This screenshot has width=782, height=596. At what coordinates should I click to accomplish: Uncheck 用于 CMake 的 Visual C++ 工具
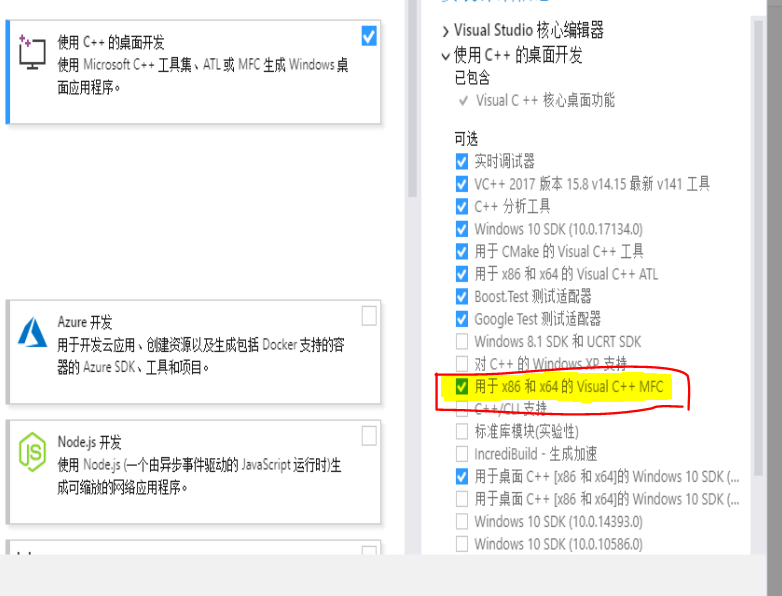[462, 251]
